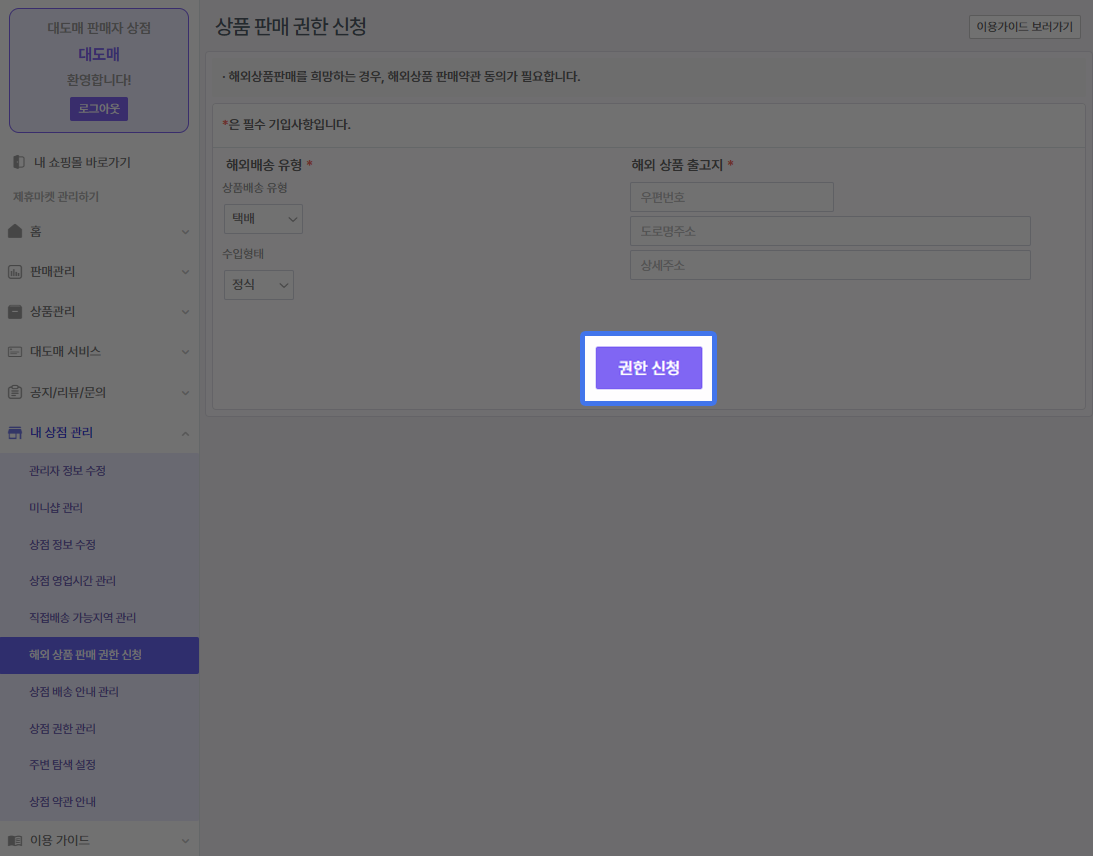
Task: Click the 내 쇼핑몰 바로가기 icon
Action: tap(19, 162)
